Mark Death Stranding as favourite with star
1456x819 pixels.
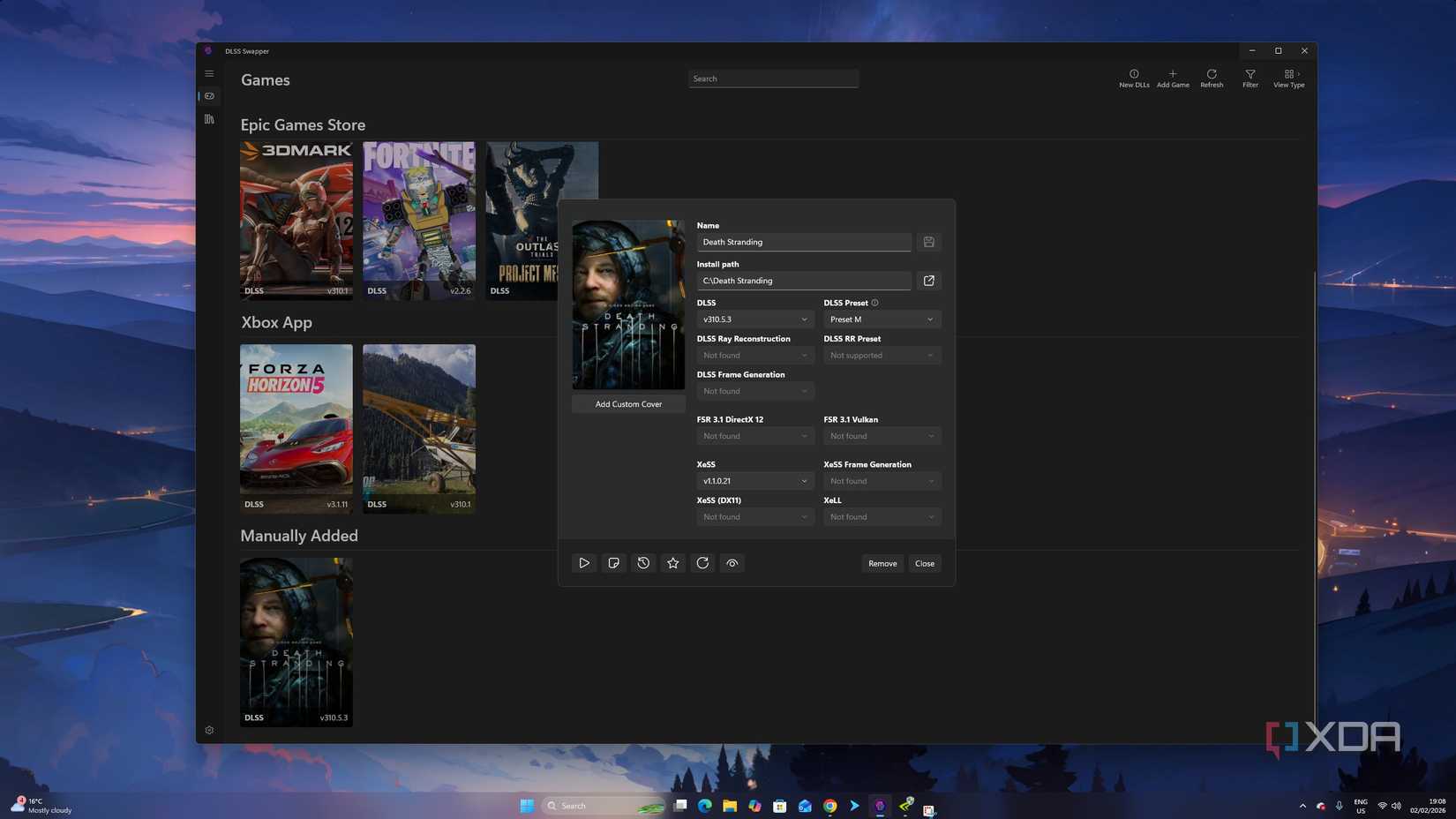pyautogui.click(x=673, y=563)
